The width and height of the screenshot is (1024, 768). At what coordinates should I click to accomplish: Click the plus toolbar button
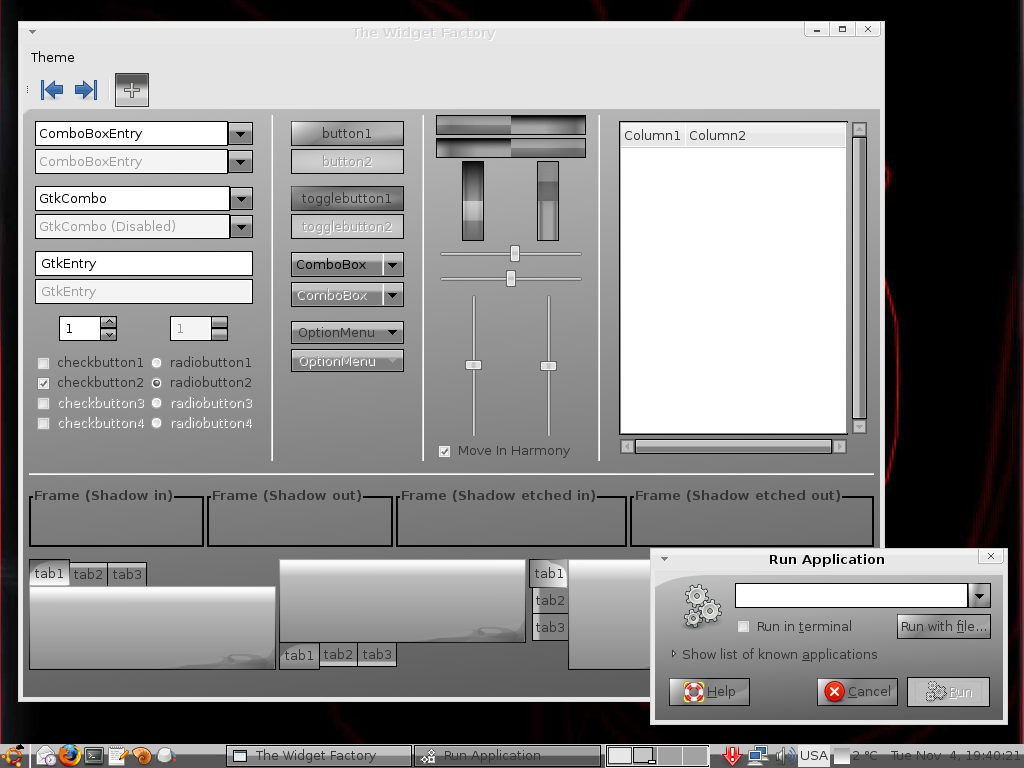(x=132, y=89)
